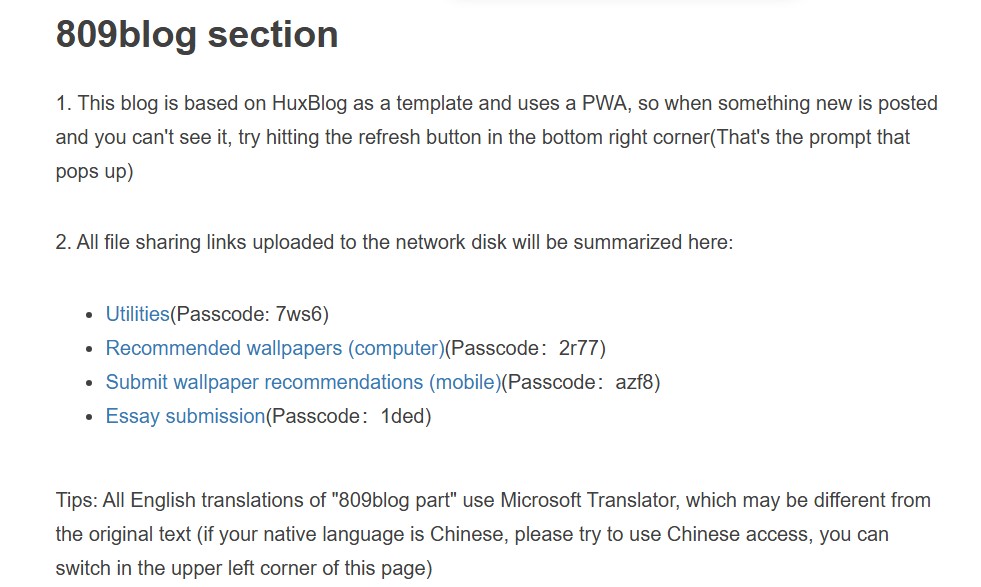
Task: Click the bullet before Recommended wallpapers
Action: 89,349
